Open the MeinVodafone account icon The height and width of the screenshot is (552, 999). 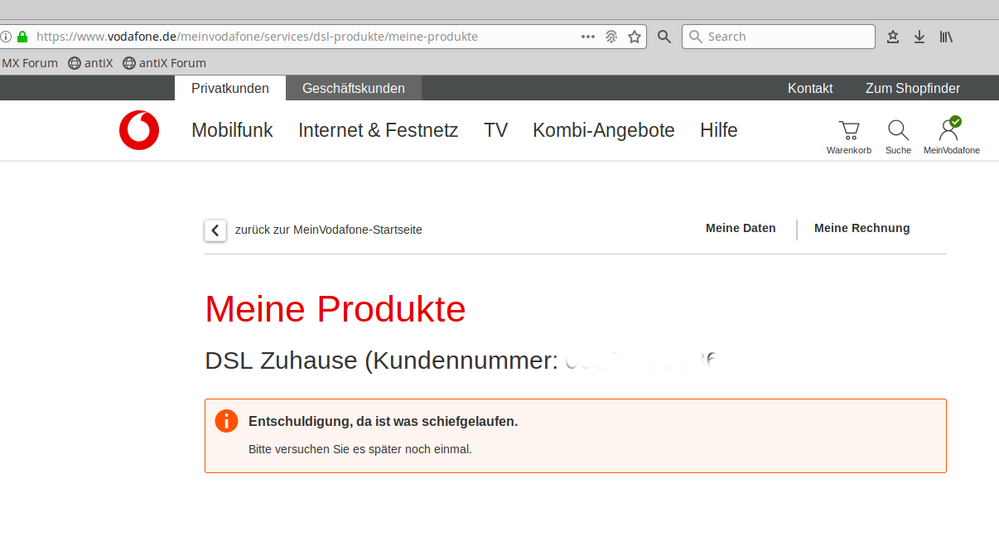pos(951,136)
